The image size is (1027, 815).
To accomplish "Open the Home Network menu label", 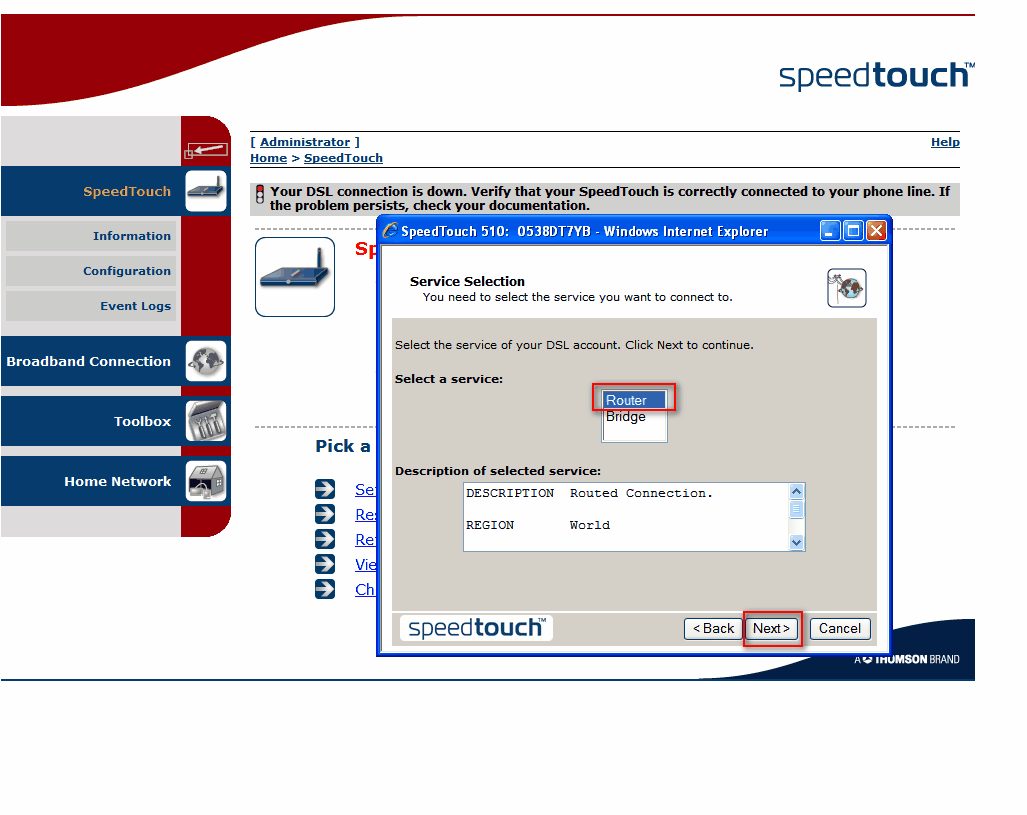I will [x=117, y=482].
